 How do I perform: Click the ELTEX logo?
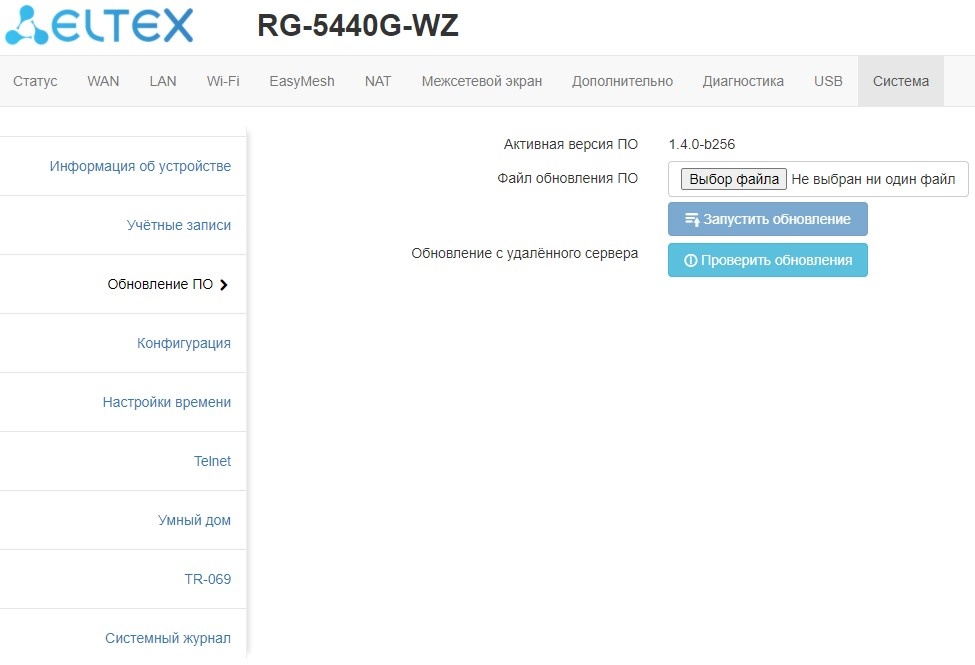coord(99,26)
